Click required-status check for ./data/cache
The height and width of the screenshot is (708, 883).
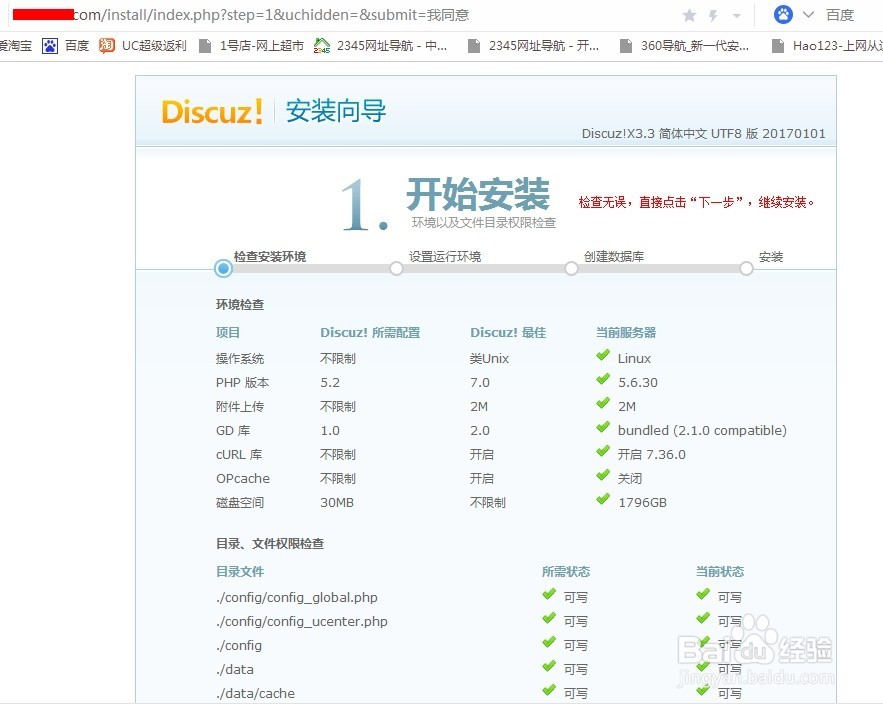click(x=549, y=690)
